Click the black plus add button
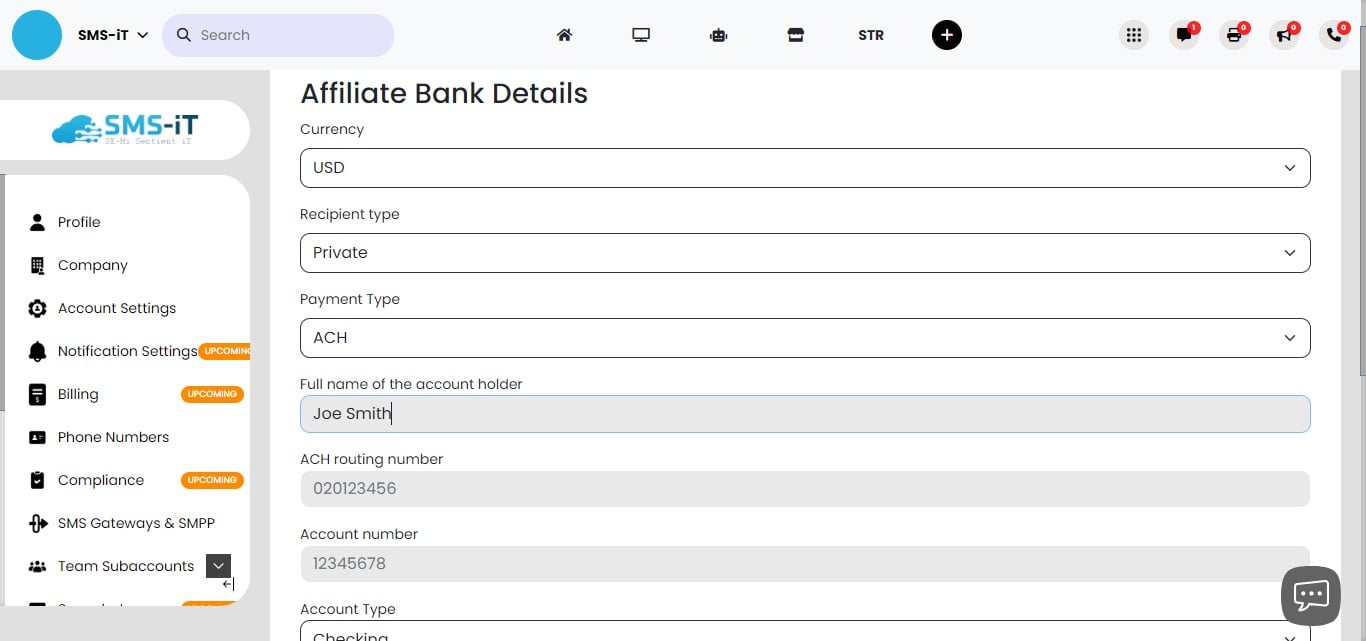This screenshot has height=641, width=1366. pyautogui.click(x=946, y=35)
